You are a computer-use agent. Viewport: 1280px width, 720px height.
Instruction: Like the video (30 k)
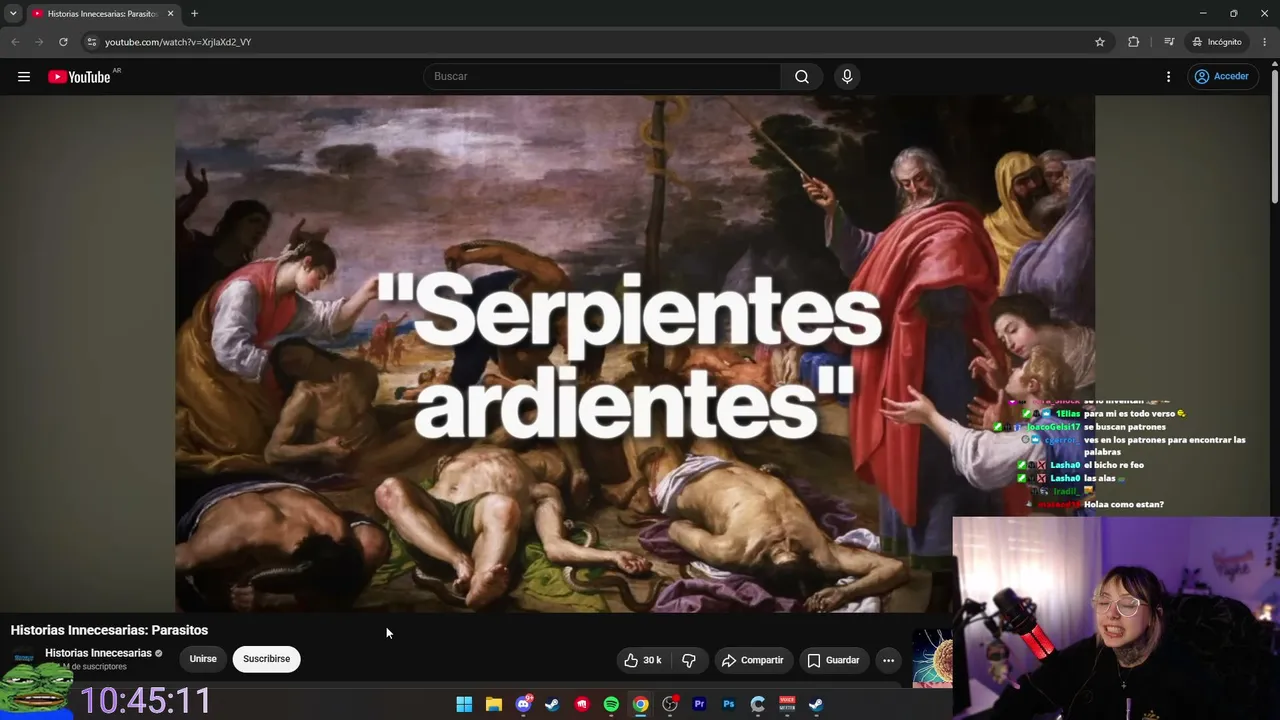pos(643,660)
